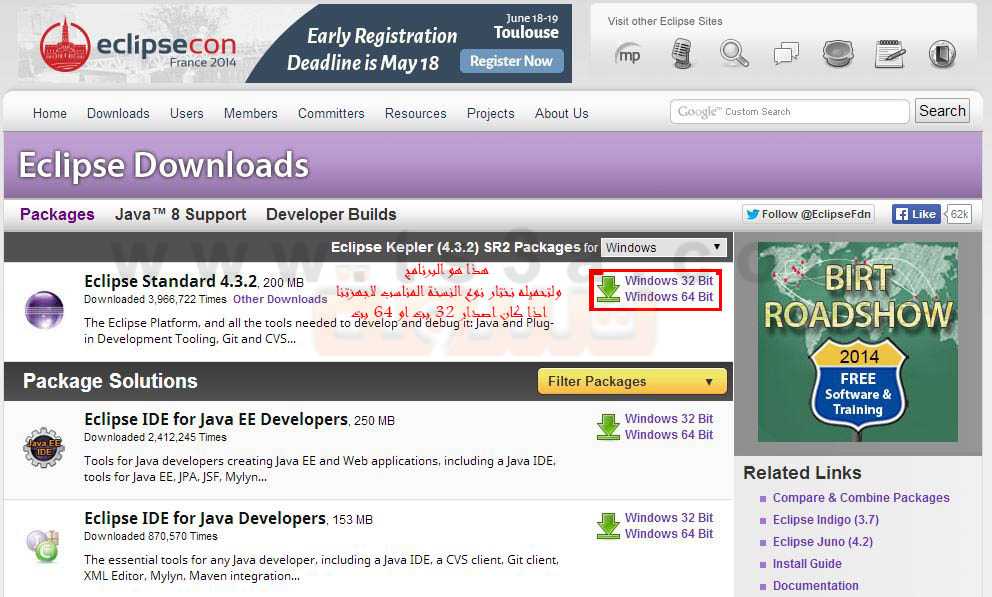Click the book icon in Eclipse Sites
The width and height of the screenshot is (992, 597).
coord(942,54)
